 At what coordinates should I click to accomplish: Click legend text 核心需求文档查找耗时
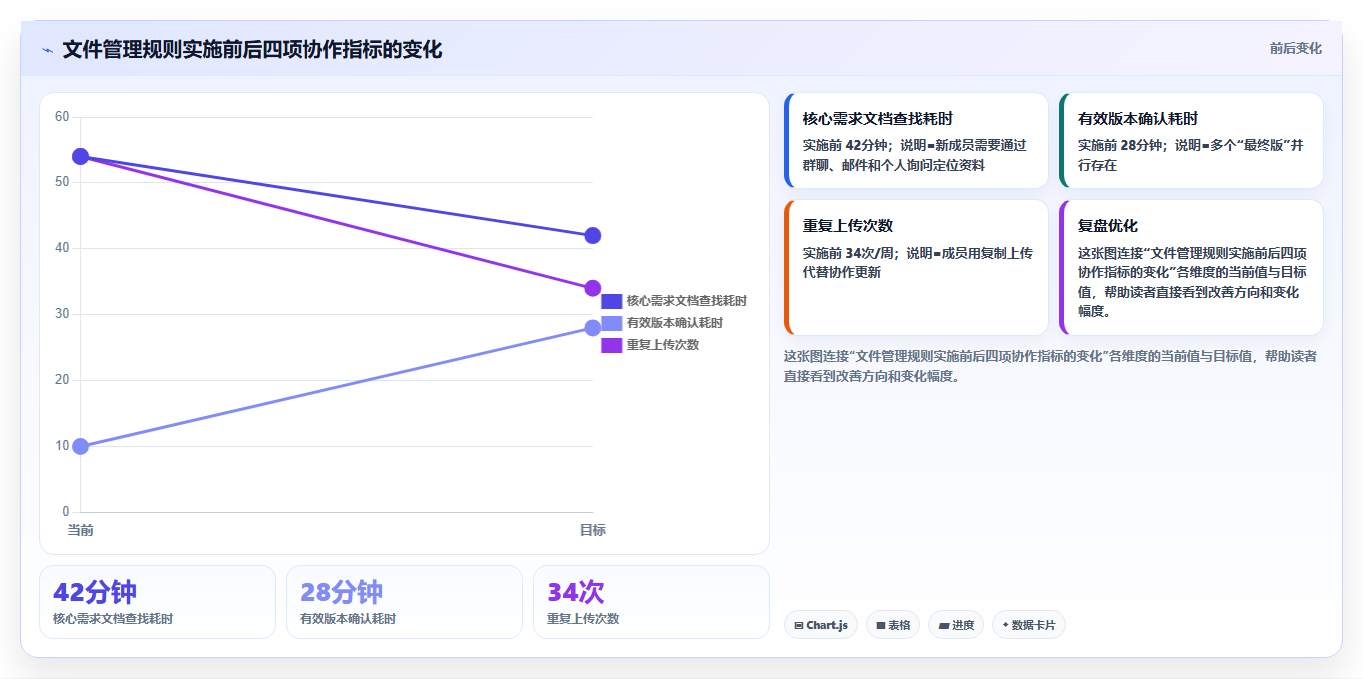tap(686, 301)
